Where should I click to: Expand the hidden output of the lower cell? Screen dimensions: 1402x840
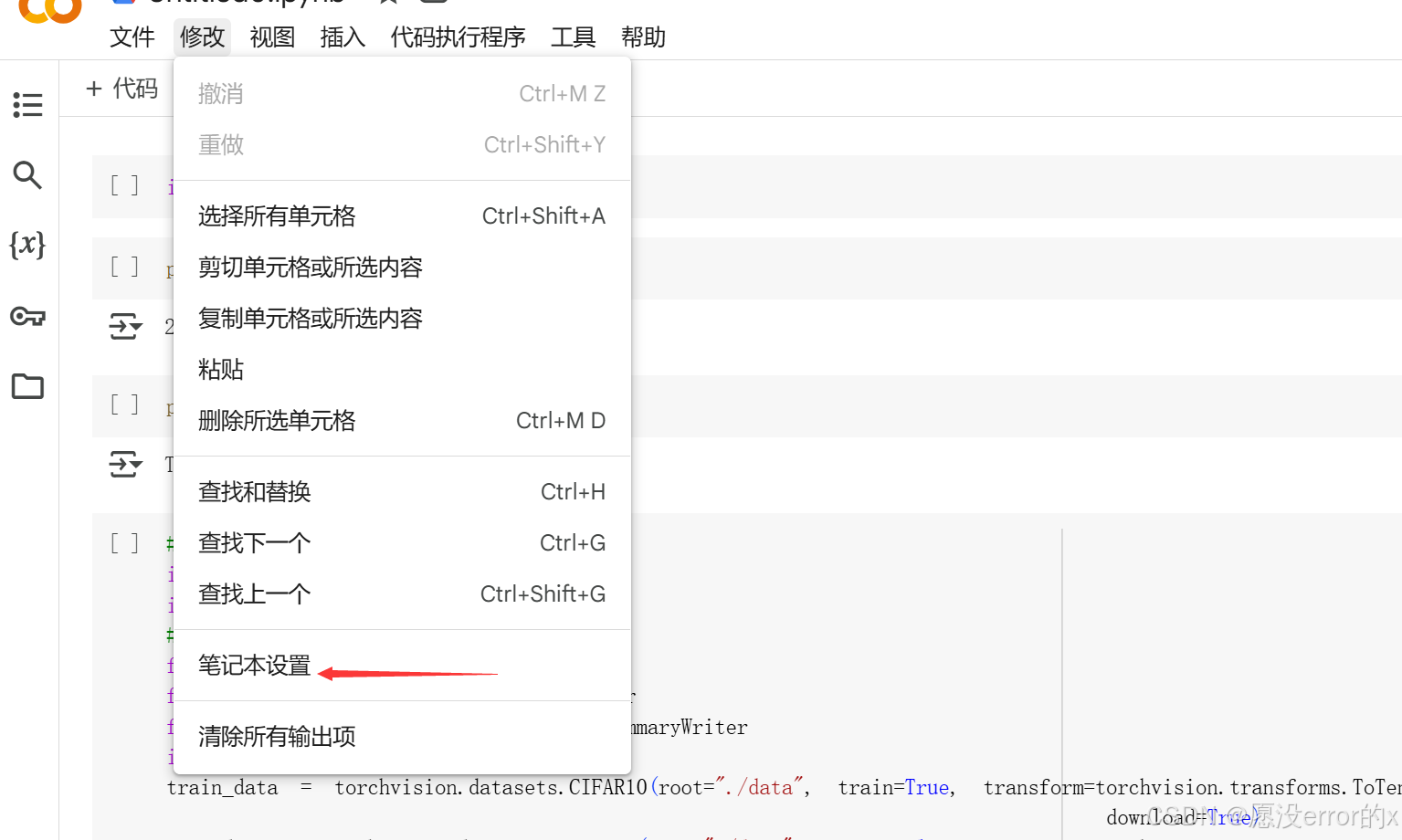(125, 464)
